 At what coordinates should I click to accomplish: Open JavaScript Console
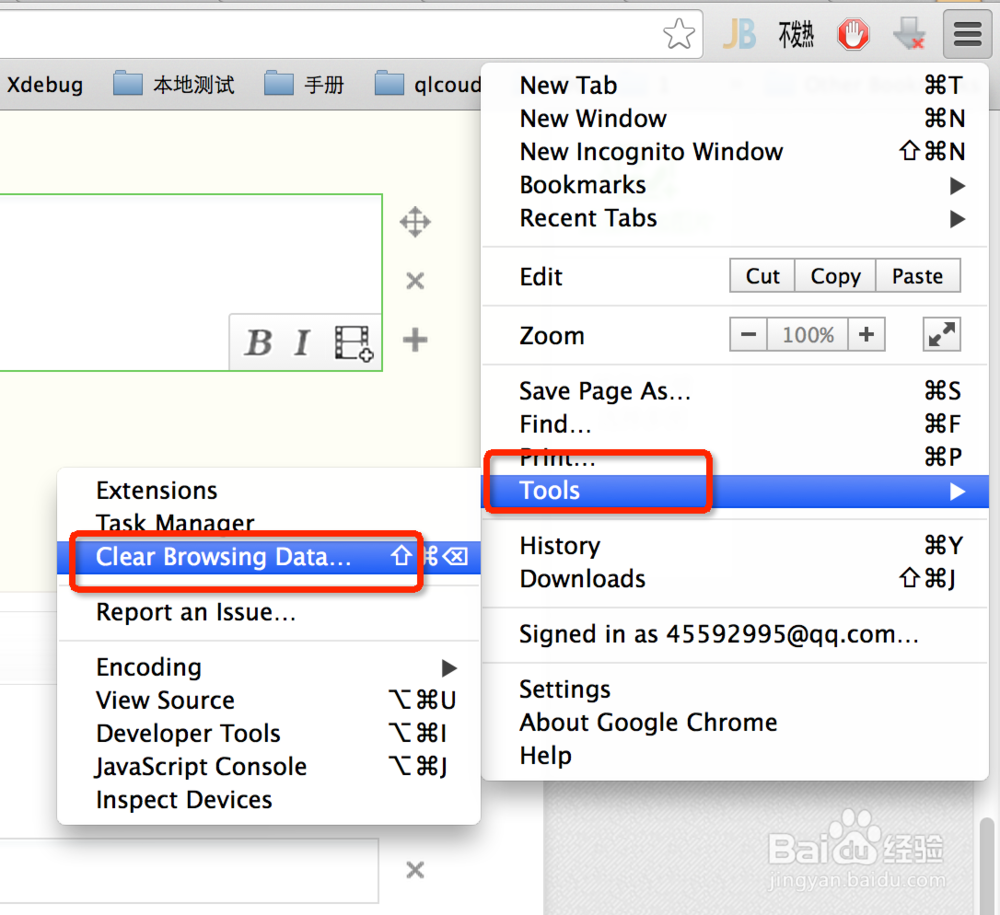point(268,766)
